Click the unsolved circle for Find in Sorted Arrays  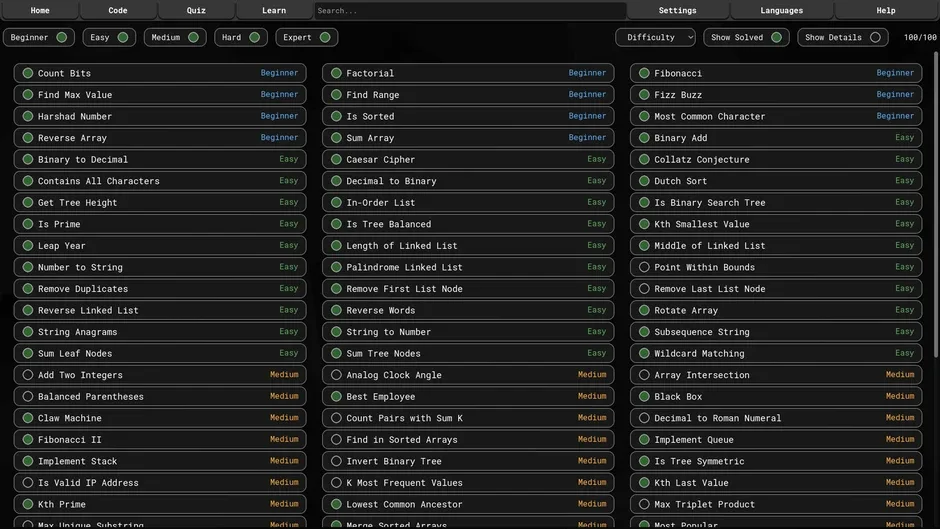coord(336,440)
